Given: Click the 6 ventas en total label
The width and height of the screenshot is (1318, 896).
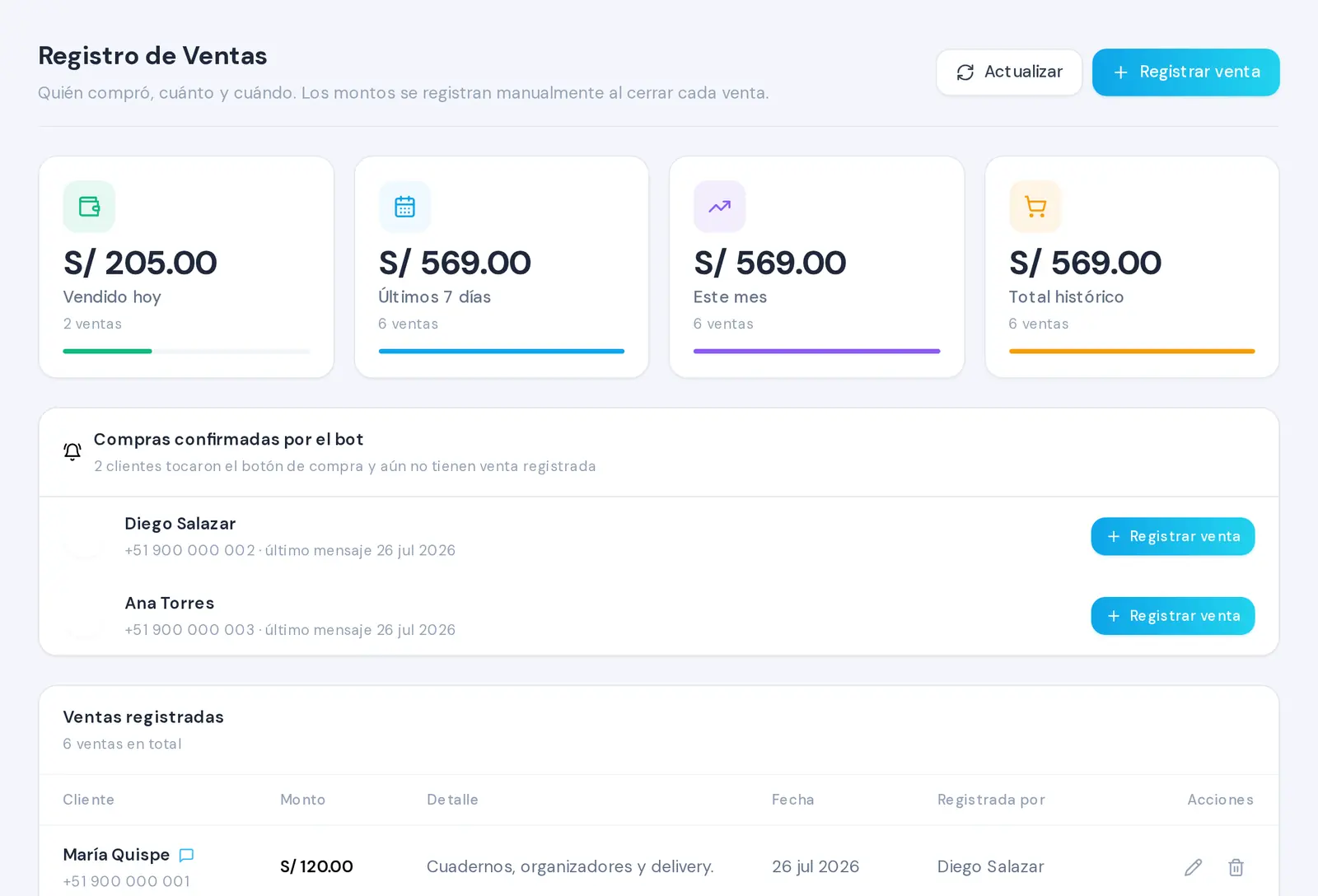Looking at the screenshot, I should click(x=122, y=744).
